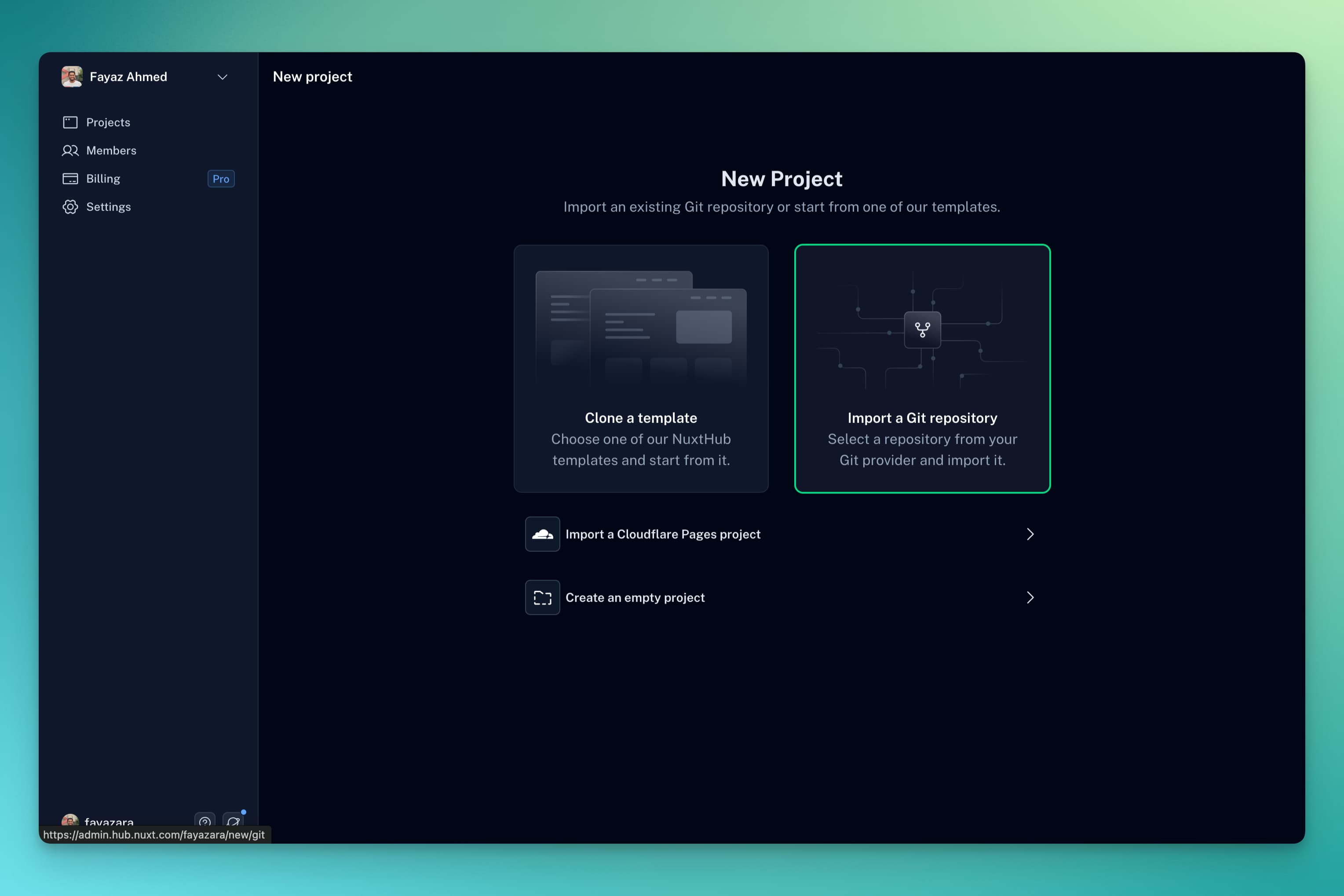Click the fayazara user avatar at the bottom

pos(69,821)
